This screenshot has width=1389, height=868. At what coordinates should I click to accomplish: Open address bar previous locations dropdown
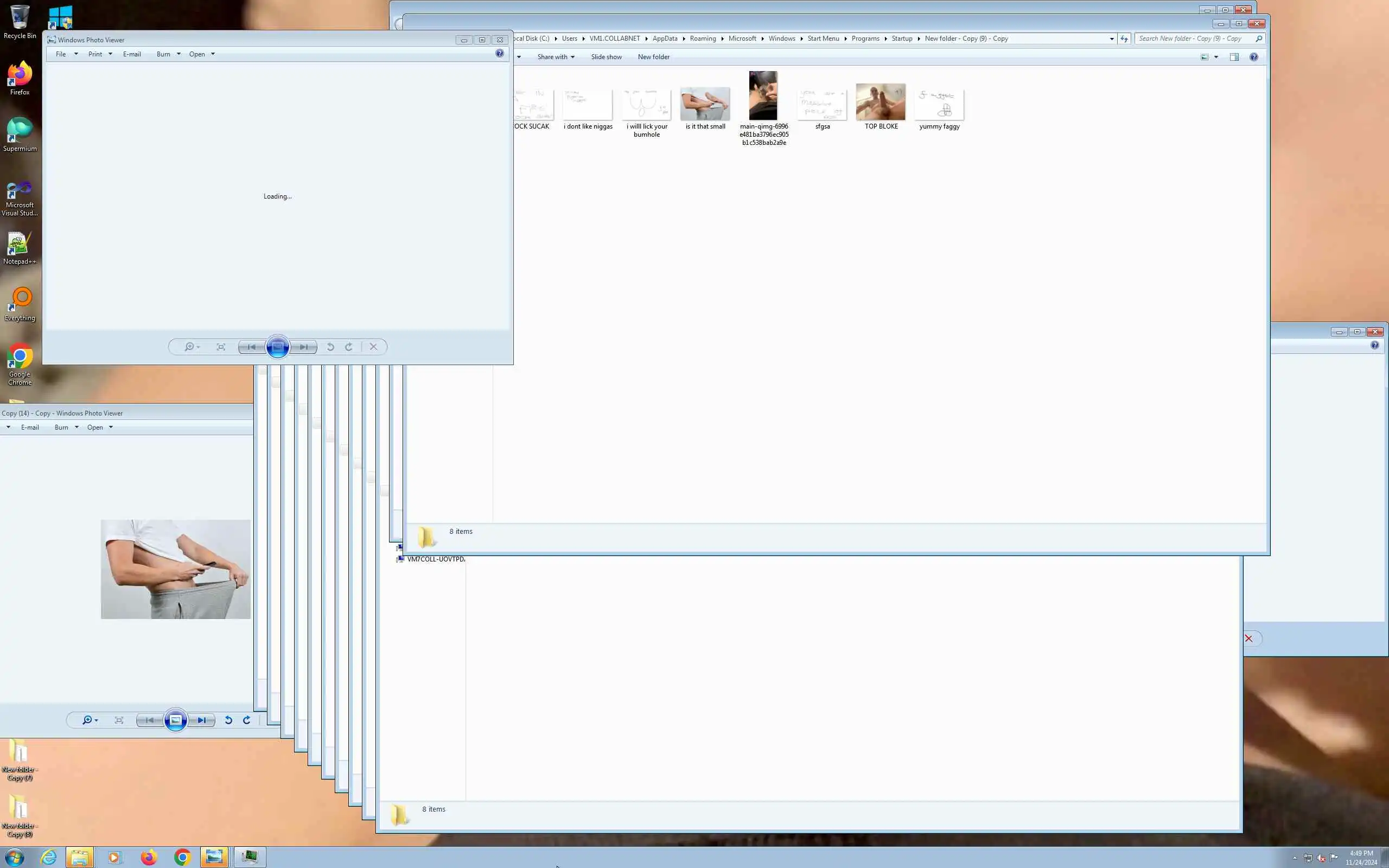point(1112,39)
